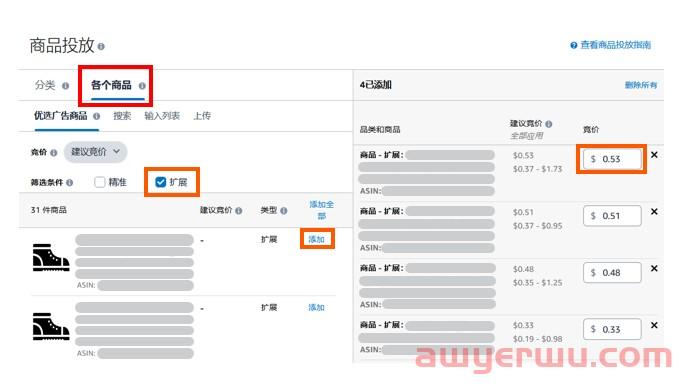Click help icon beside 查看商品投放指南

point(573,45)
